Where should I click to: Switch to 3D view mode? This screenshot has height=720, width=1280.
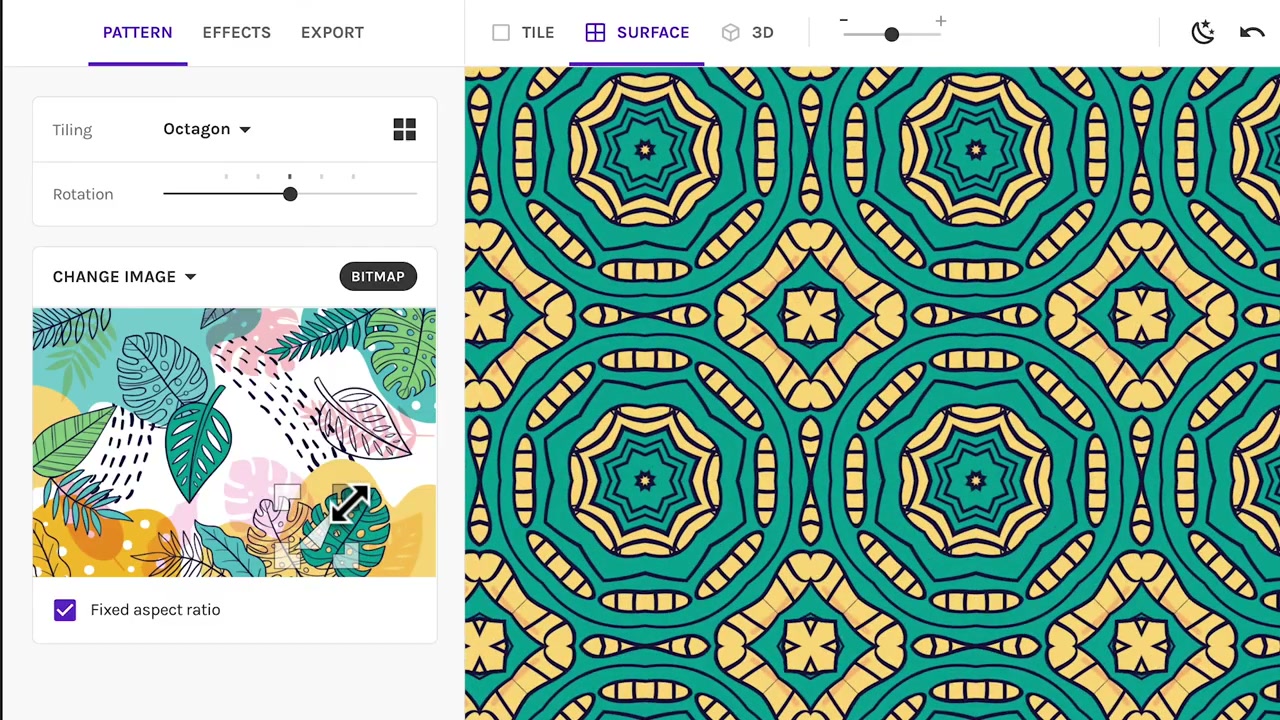tap(762, 33)
